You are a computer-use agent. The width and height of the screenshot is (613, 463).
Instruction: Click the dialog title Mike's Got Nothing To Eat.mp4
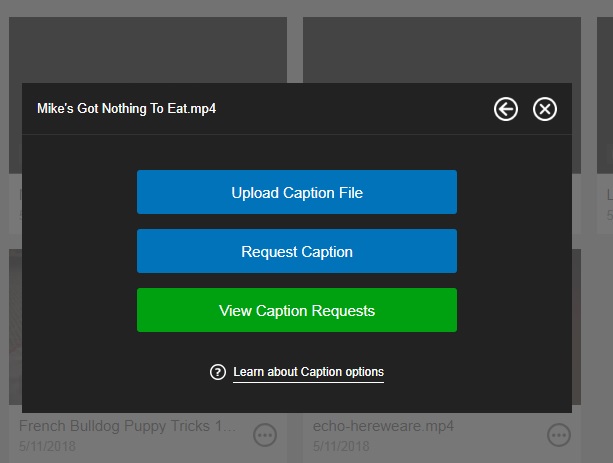(126, 109)
